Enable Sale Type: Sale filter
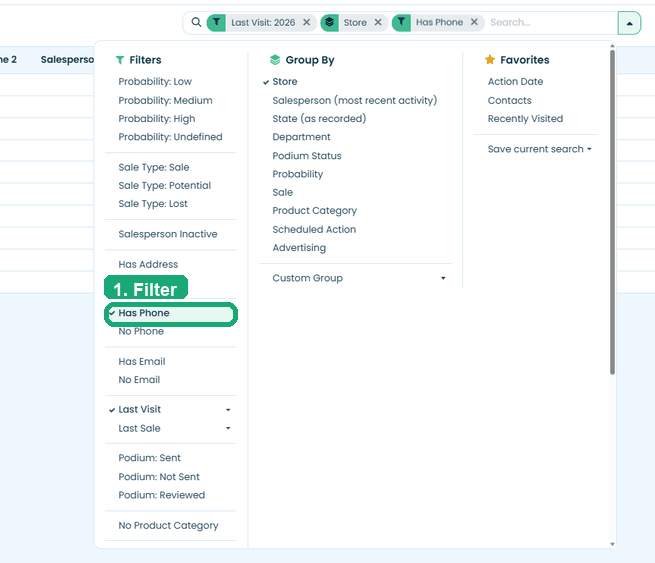Image resolution: width=655 pixels, height=563 pixels. 154,167
